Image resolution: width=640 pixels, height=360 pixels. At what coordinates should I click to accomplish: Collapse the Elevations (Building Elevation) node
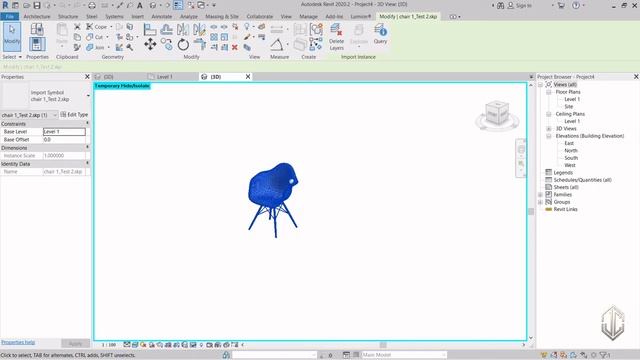click(x=549, y=136)
